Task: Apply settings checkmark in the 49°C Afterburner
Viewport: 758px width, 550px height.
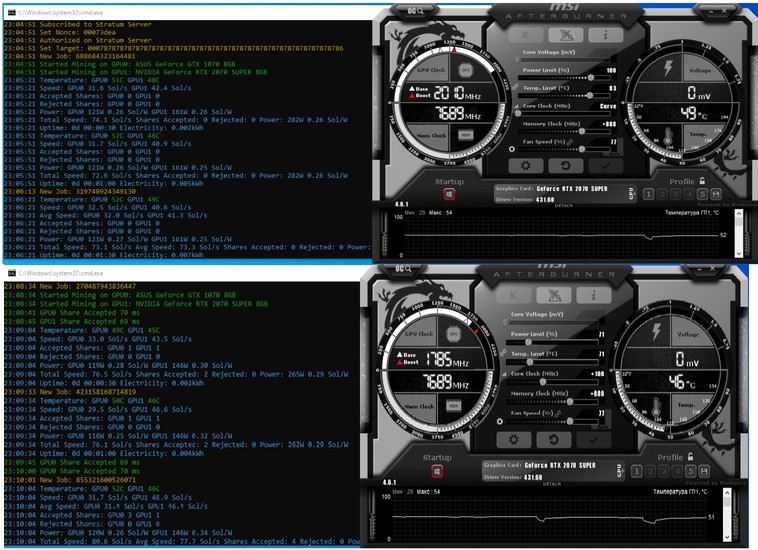Action: pyautogui.click(x=605, y=166)
